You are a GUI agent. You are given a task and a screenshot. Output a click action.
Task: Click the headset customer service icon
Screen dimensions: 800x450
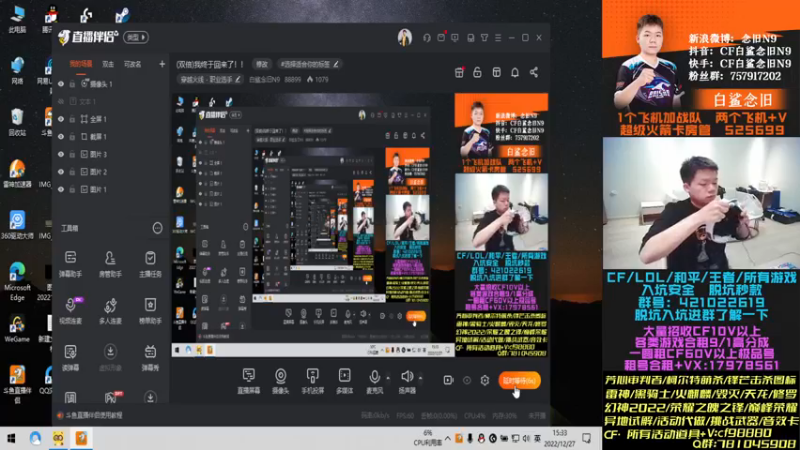(427, 38)
